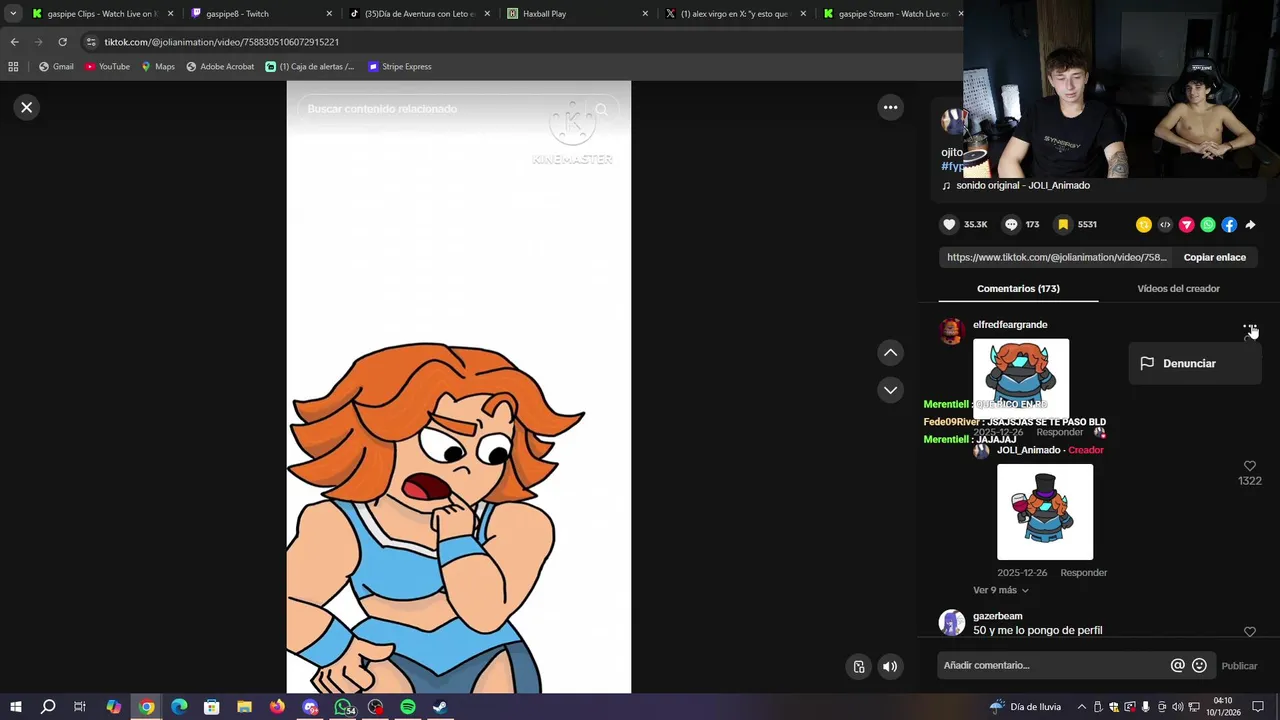This screenshot has height=720, width=1280.
Task: Close the Haxball Play tab
Action: pos(645,14)
